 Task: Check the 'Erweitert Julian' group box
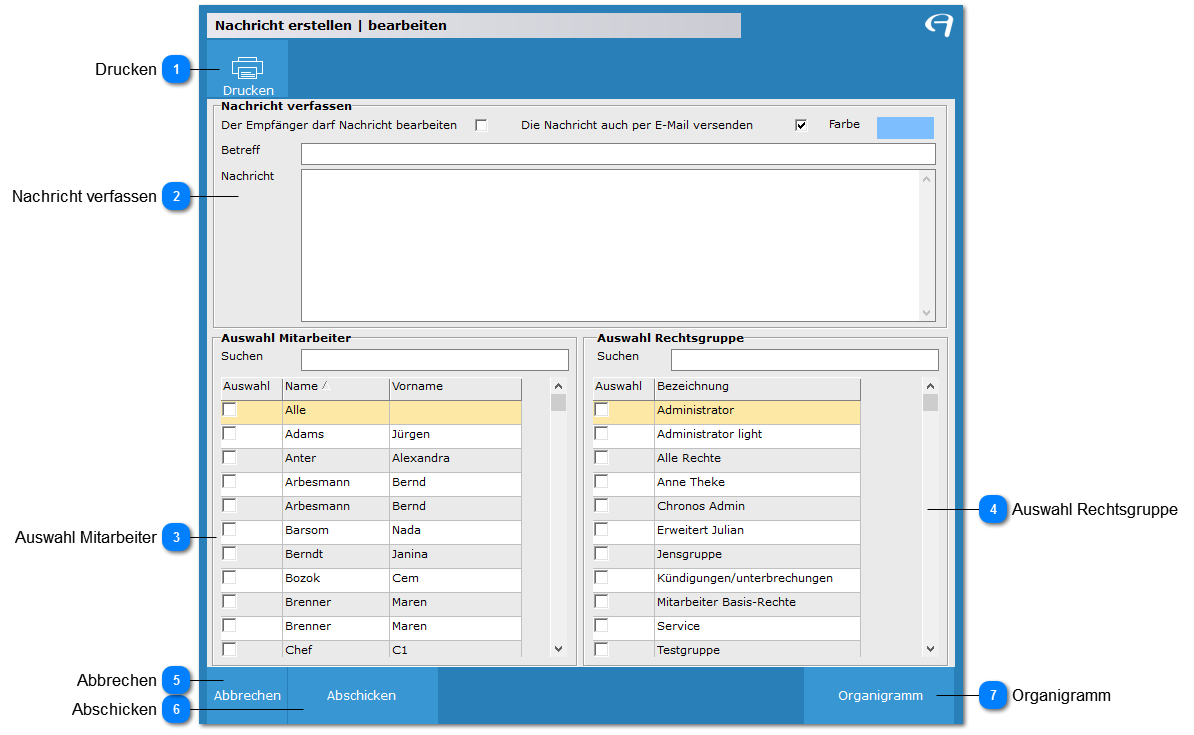pos(602,529)
